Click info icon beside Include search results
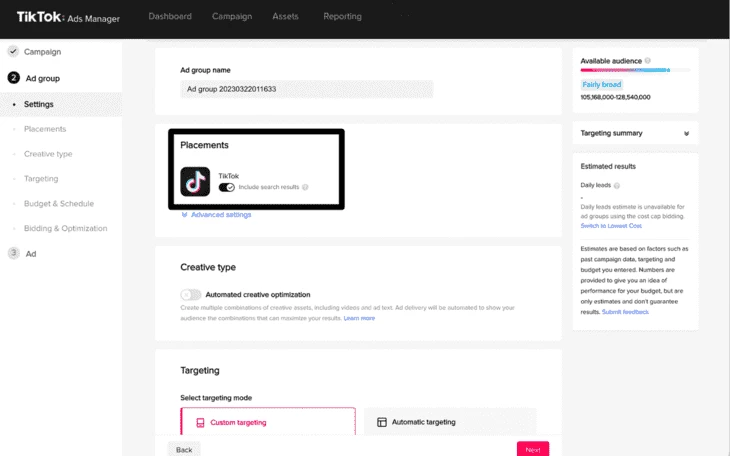 coord(305,187)
